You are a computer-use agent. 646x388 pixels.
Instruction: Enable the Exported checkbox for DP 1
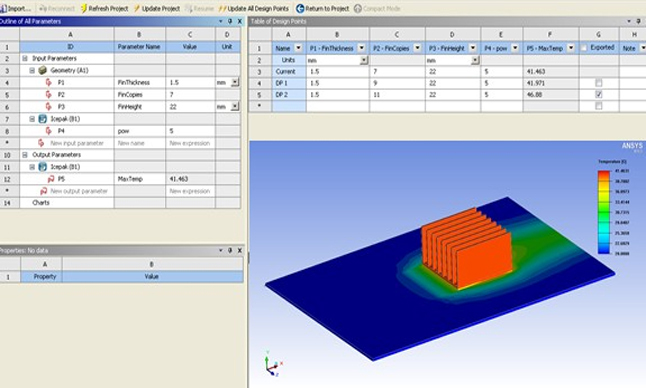599,83
